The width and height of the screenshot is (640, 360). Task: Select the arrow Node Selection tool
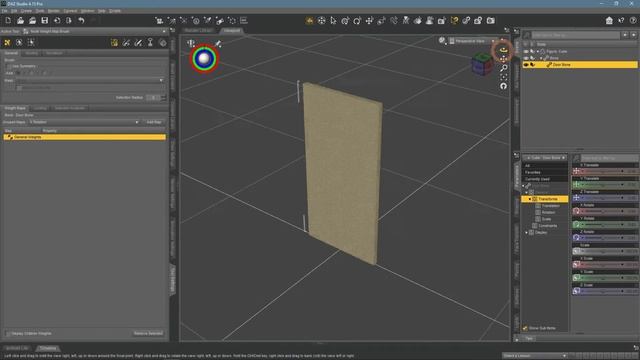[333, 20]
